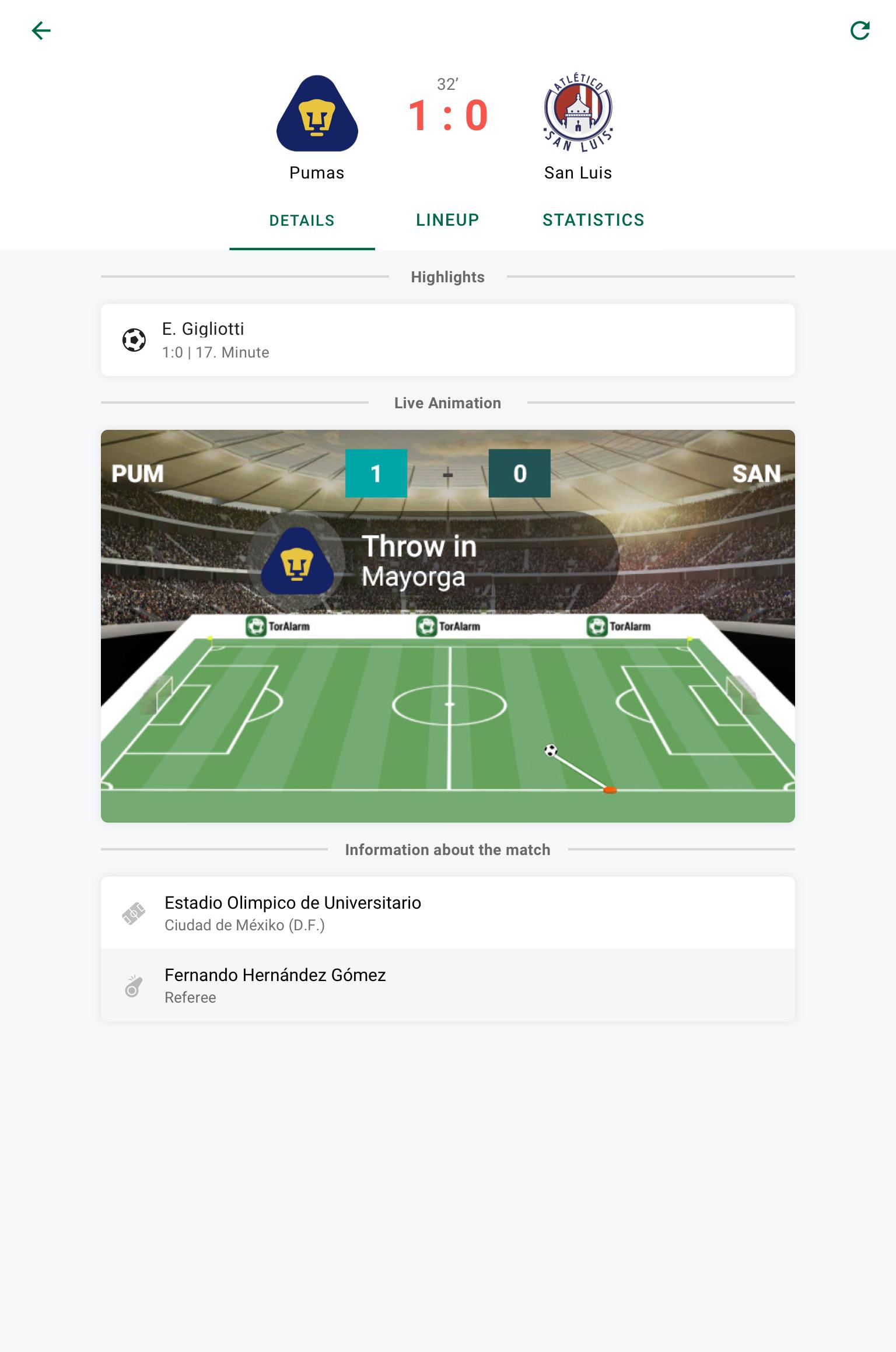Screen dimensions: 896x1352
Task: Go back using the arrow icon
Action: (41, 30)
